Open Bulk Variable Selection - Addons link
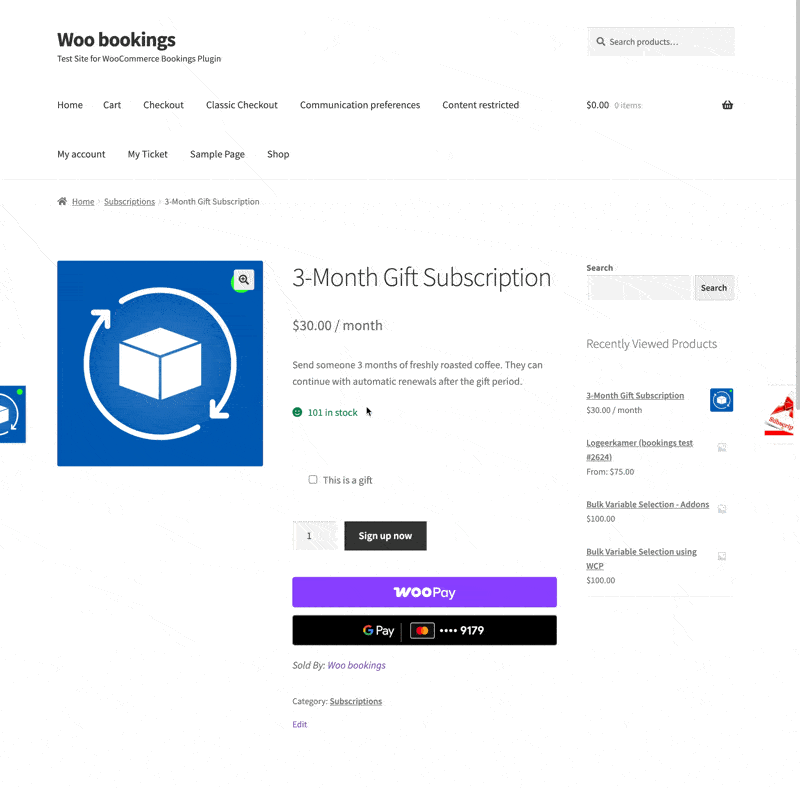The image size is (800, 788). coord(647,504)
